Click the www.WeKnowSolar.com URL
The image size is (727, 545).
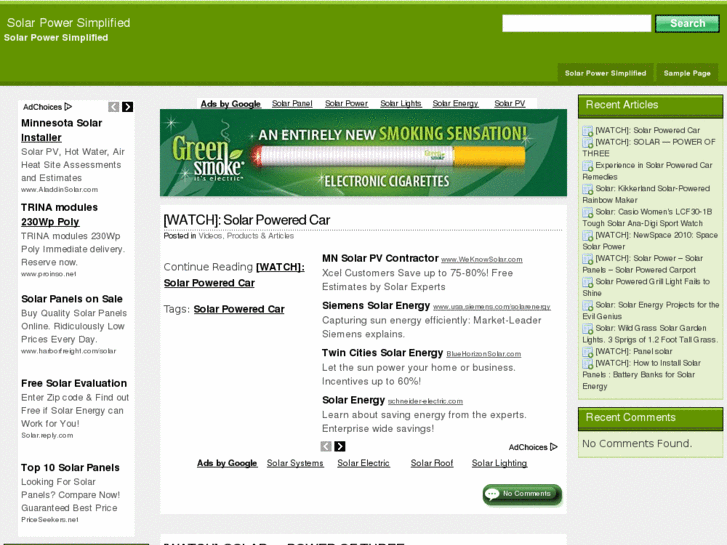[x=482, y=260]
